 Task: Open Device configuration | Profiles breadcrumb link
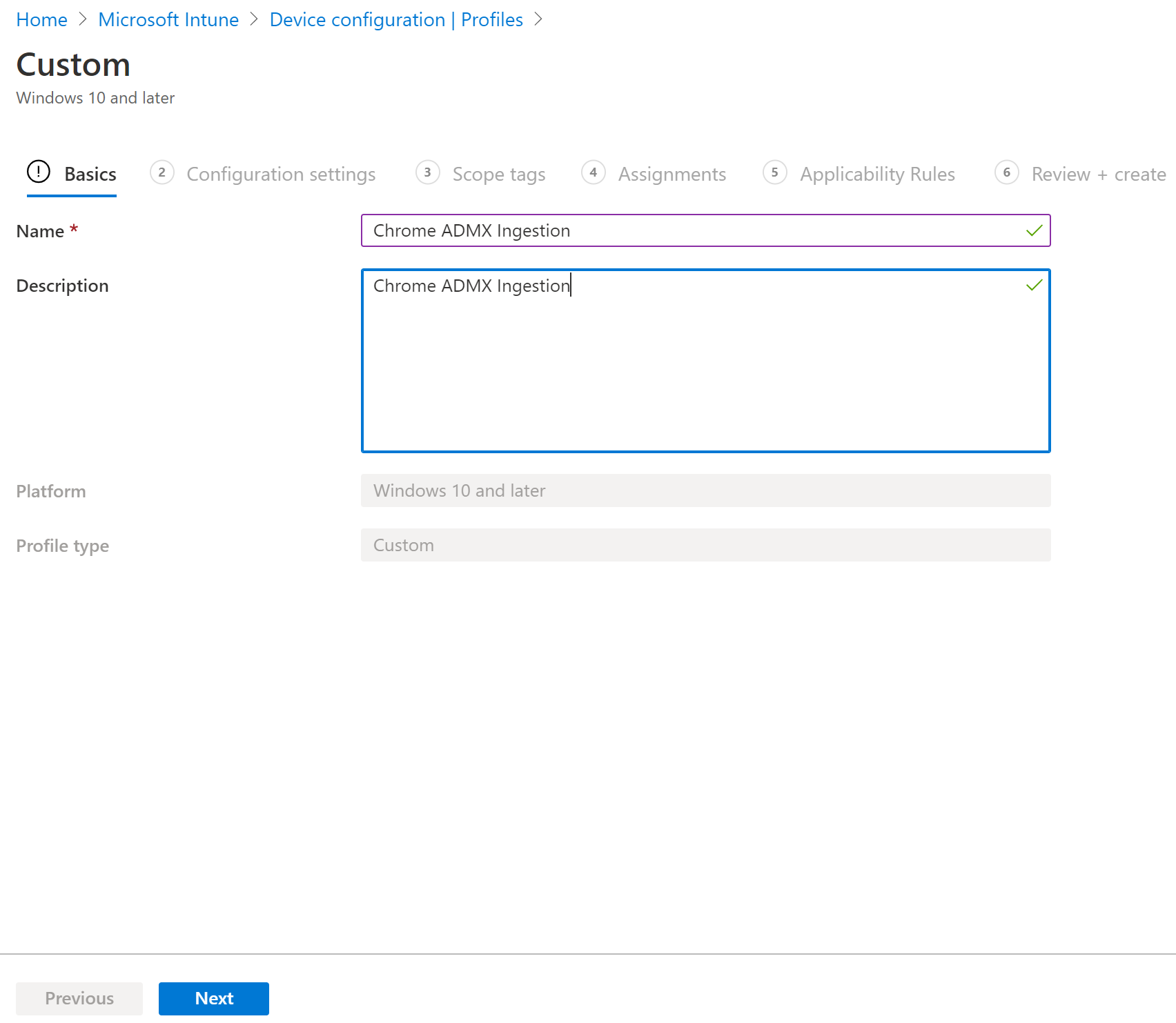(396, 19)
